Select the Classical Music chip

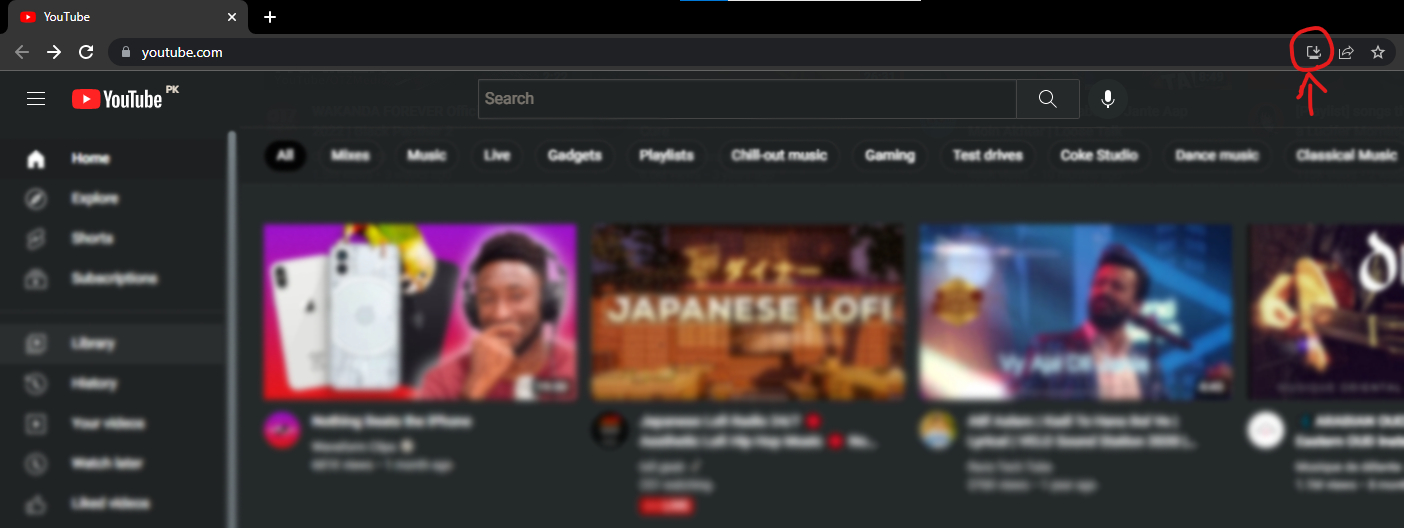1346,155
